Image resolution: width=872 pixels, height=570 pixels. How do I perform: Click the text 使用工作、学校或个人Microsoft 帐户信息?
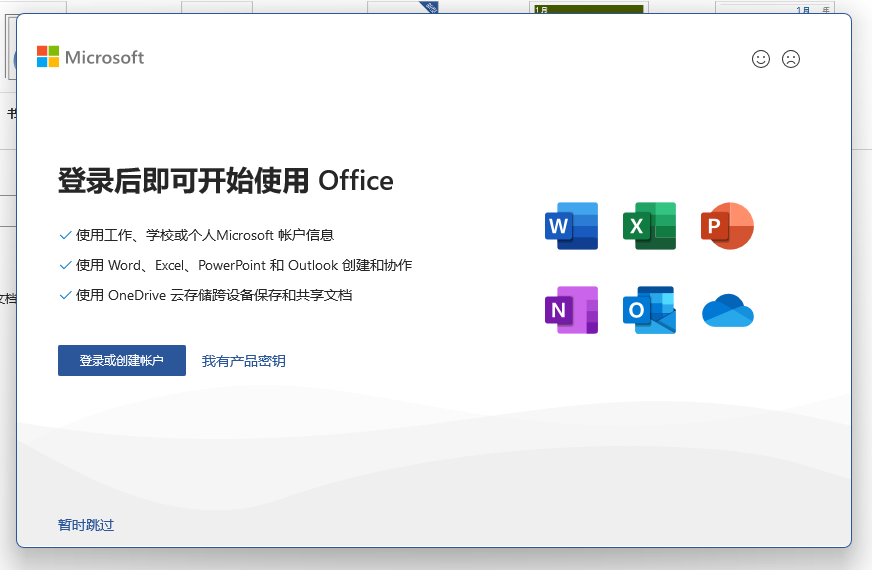tap(205, 235)
